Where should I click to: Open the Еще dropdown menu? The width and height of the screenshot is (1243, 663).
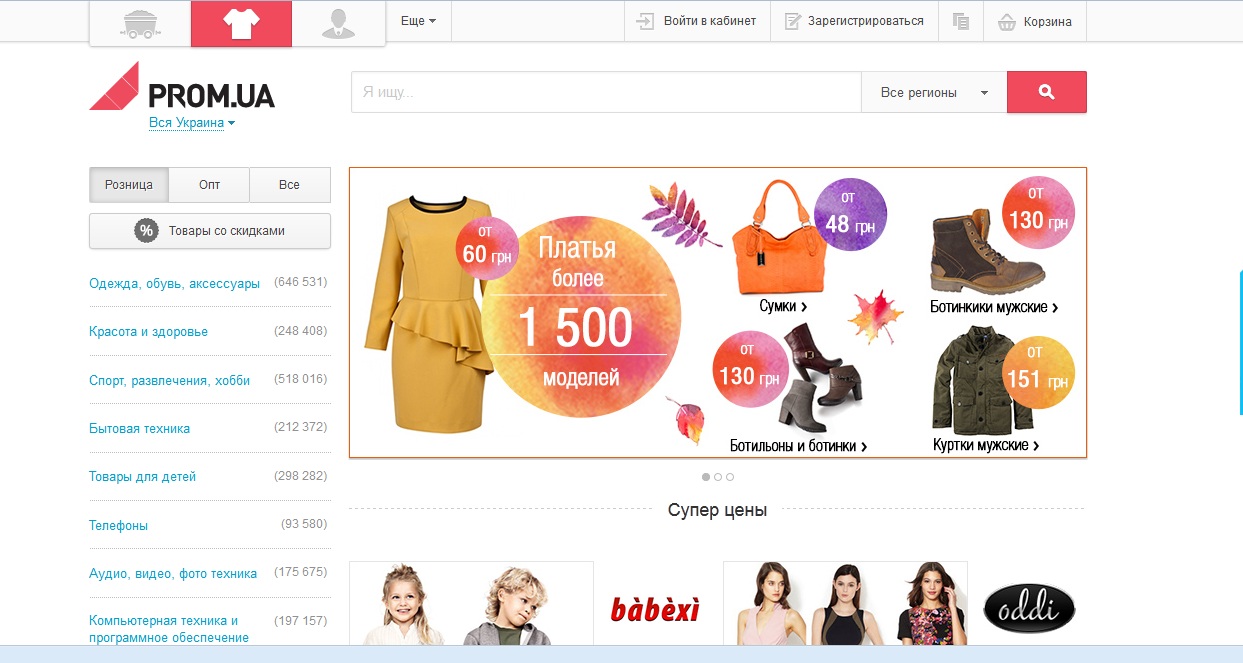(418, 21)
